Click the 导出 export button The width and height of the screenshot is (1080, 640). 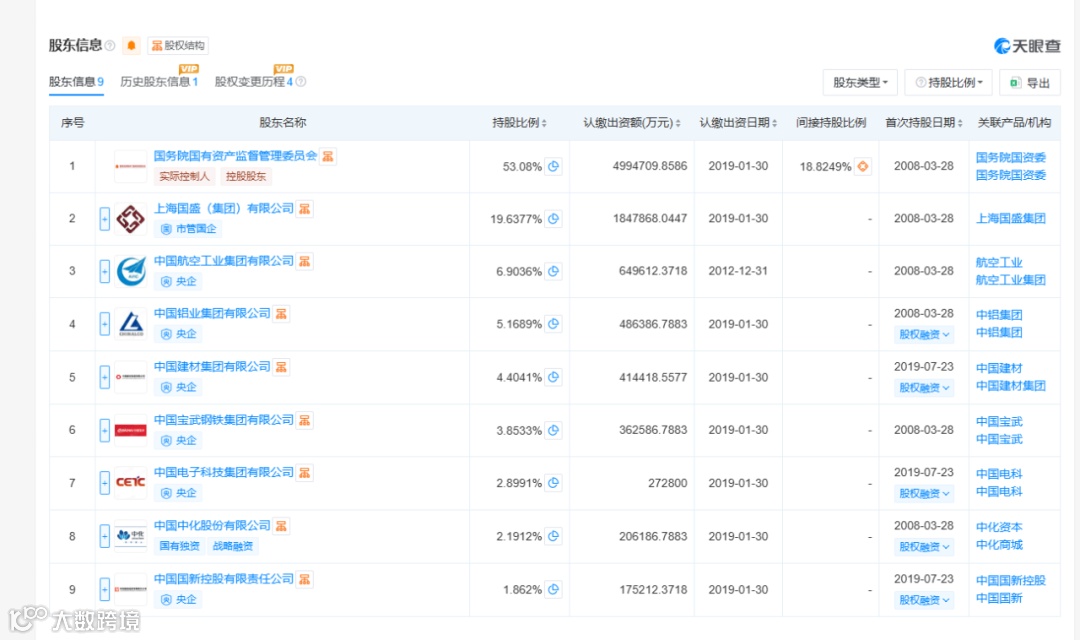tap(1030, 83)
